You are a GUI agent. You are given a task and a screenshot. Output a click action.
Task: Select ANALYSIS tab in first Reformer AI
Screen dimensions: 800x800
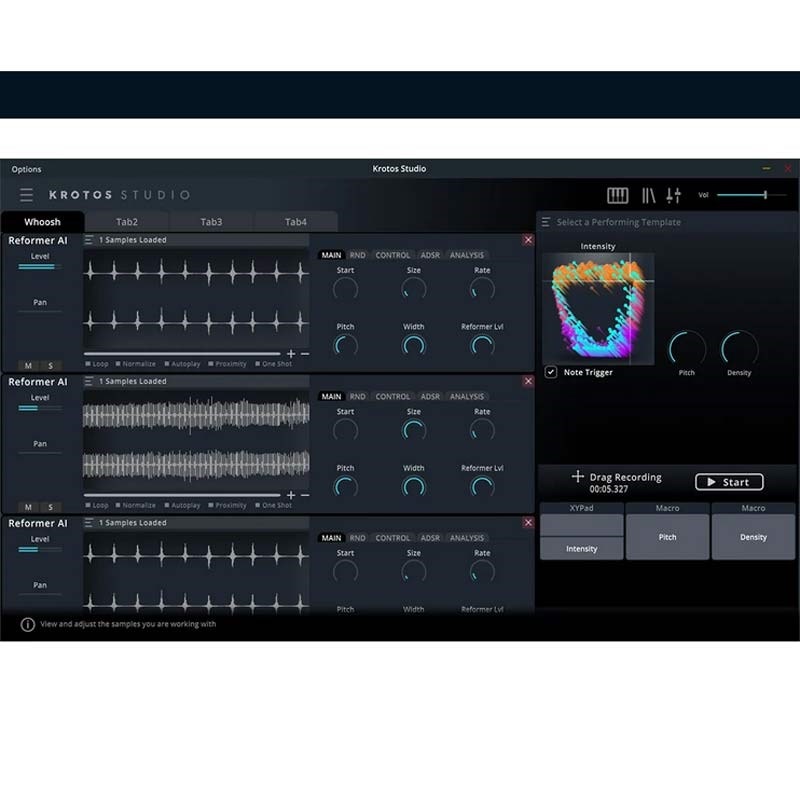click(467, 255)
